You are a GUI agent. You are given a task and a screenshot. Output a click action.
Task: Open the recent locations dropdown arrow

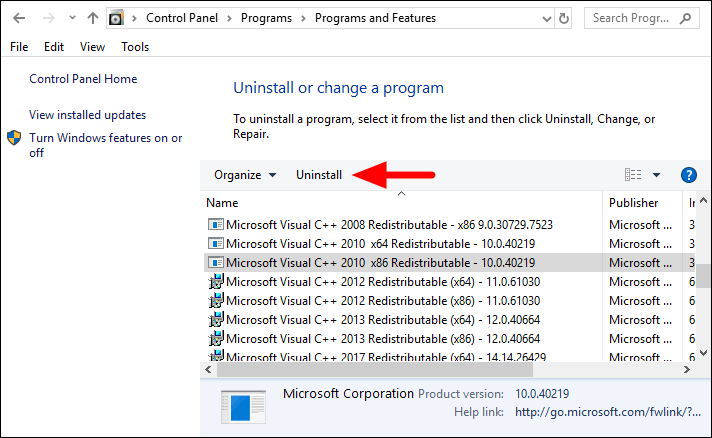point(72,18)
